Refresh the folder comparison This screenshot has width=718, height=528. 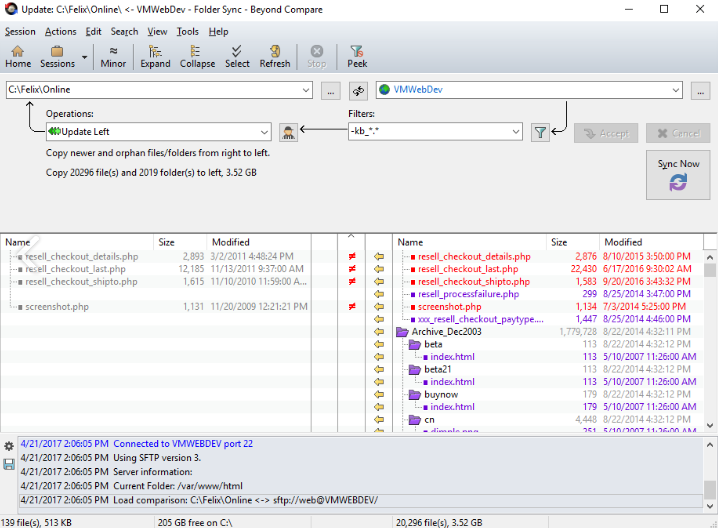coord(275,57)
